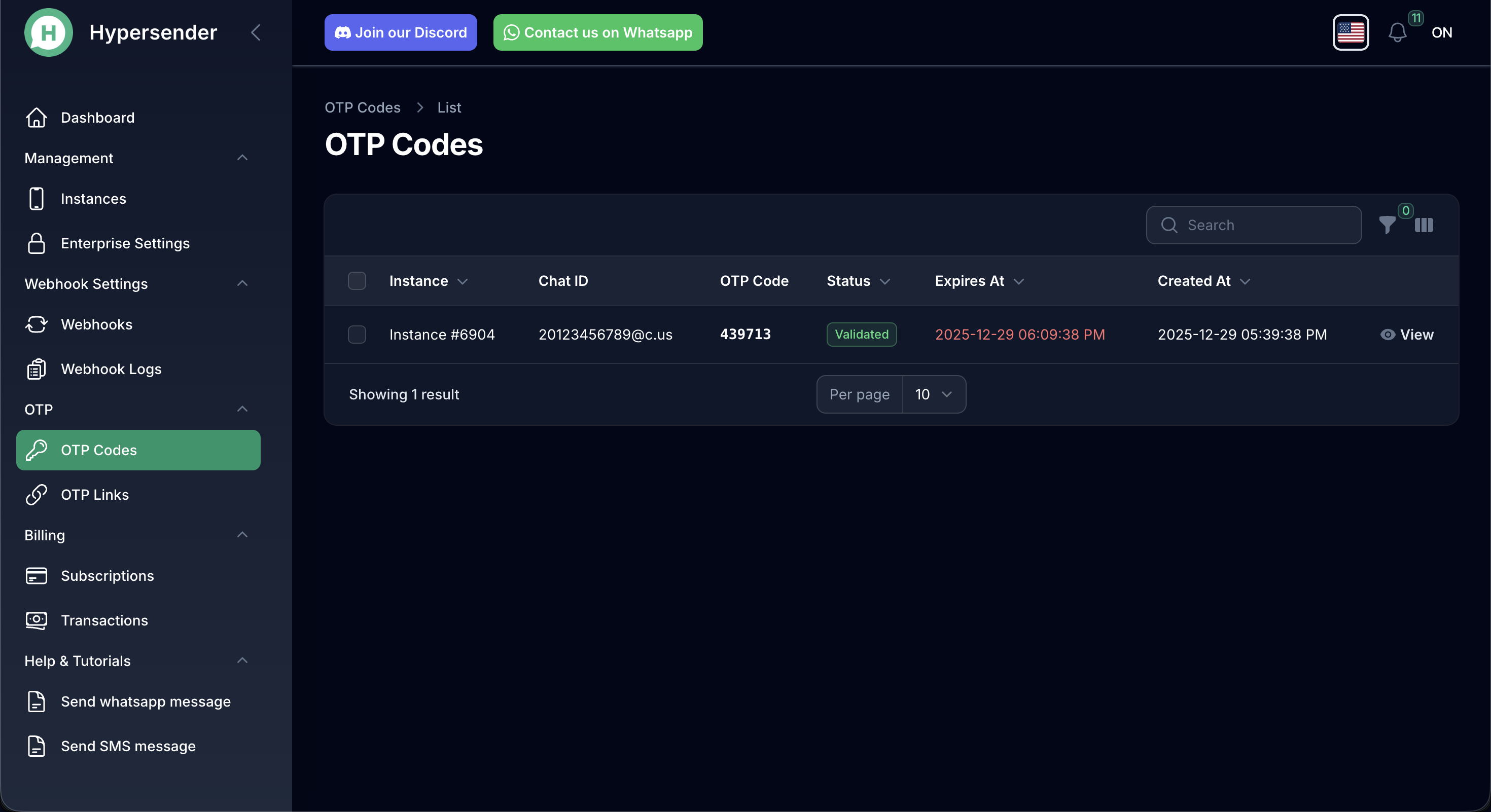Click inside the Search field
The image size is (1491, 812).
tap(1253, 225)
